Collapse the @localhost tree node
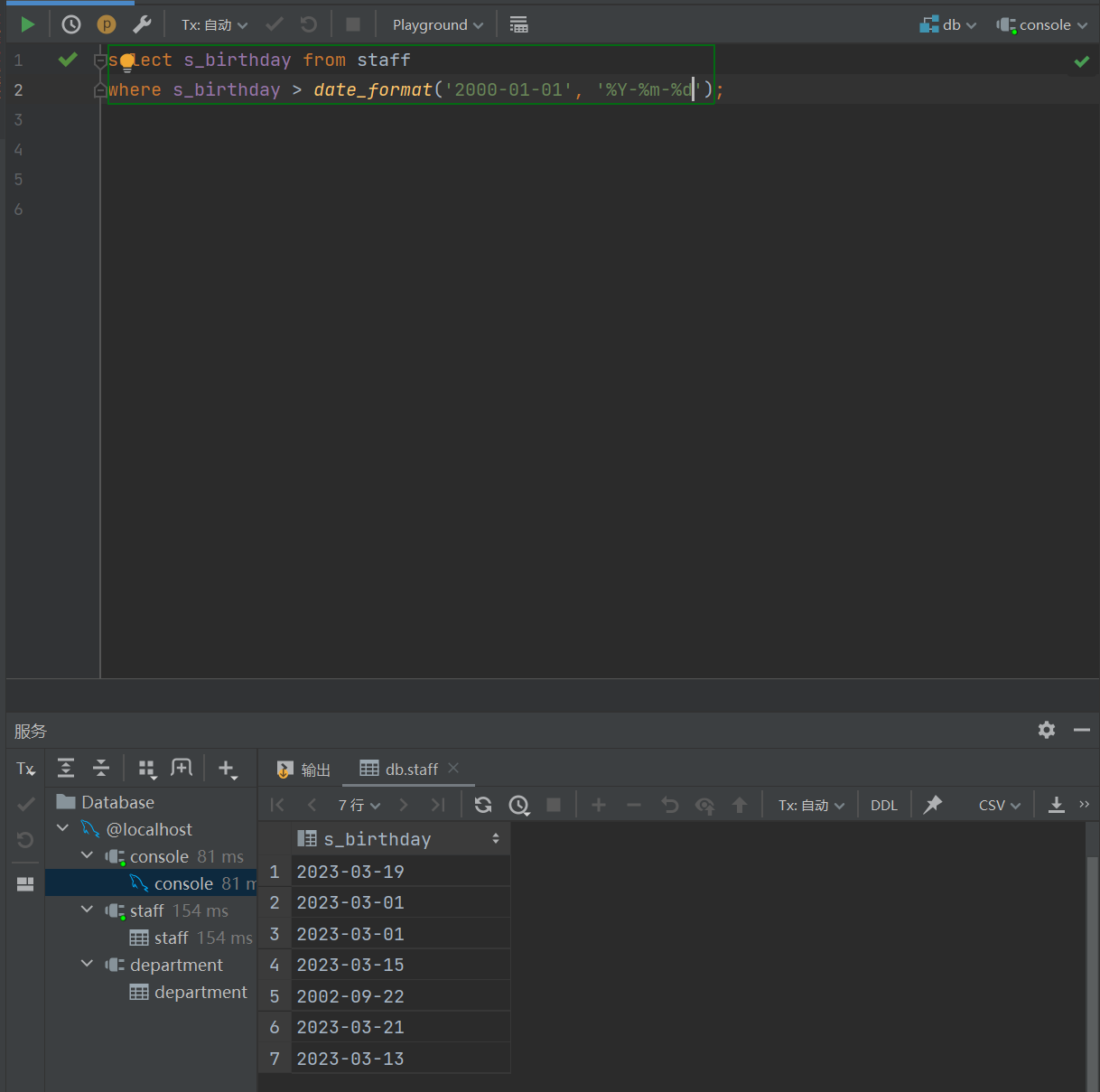 [x=62, y=828]
